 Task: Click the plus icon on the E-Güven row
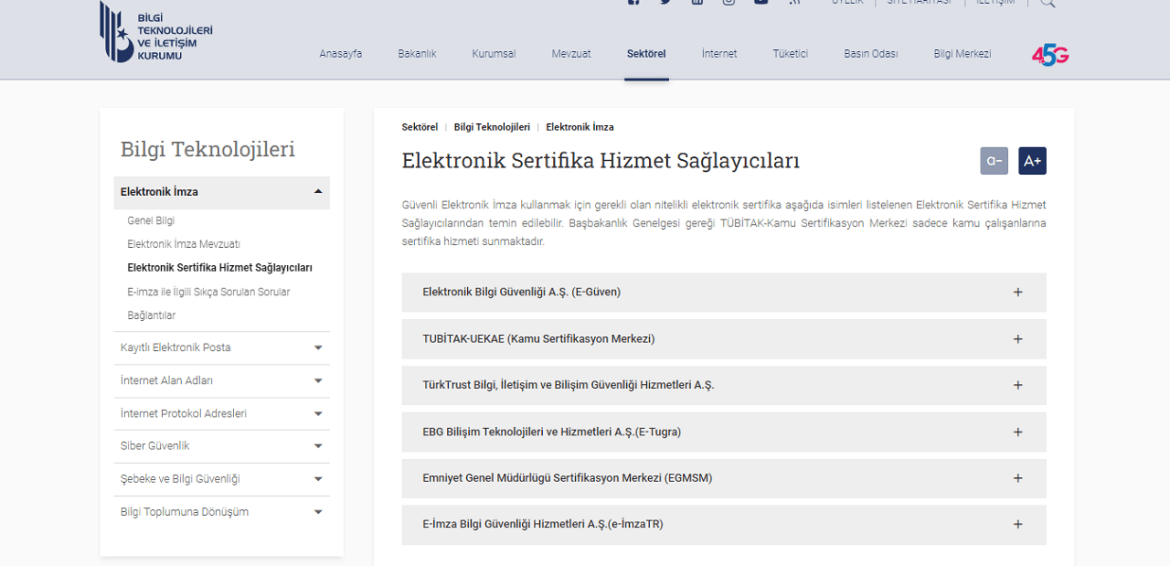pos(1018,292)
